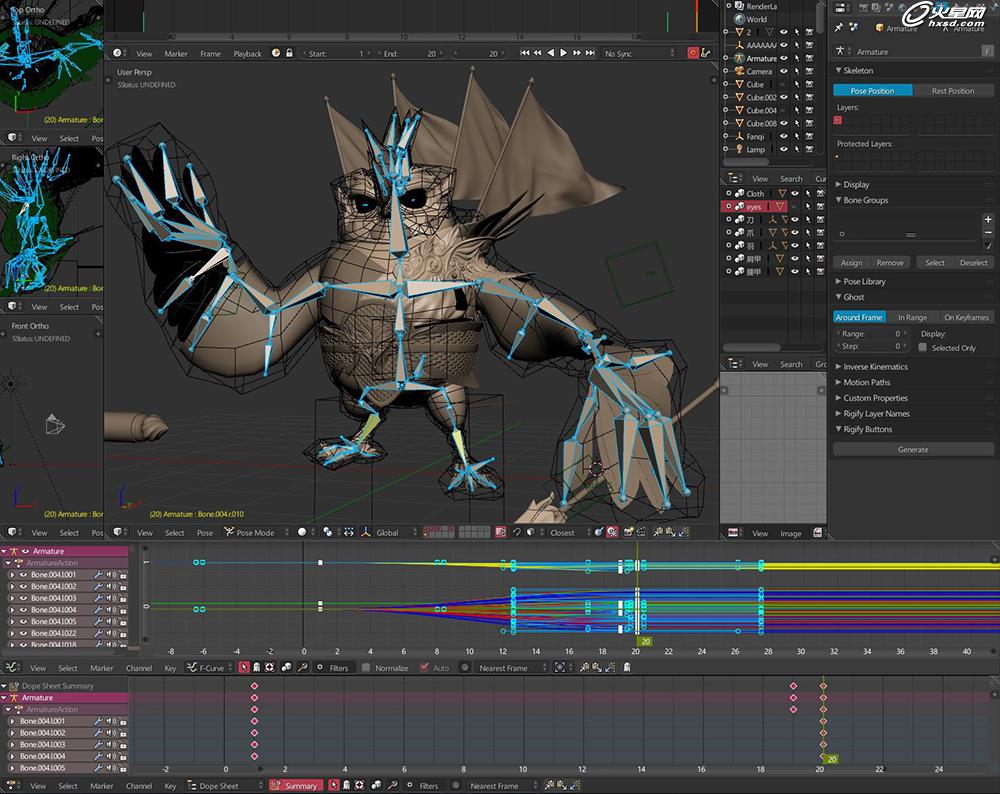This screenshot has width=1000, height=794.
Task: Toggle visibility eye of the Cloth group
Action: (x=795, y=193)
